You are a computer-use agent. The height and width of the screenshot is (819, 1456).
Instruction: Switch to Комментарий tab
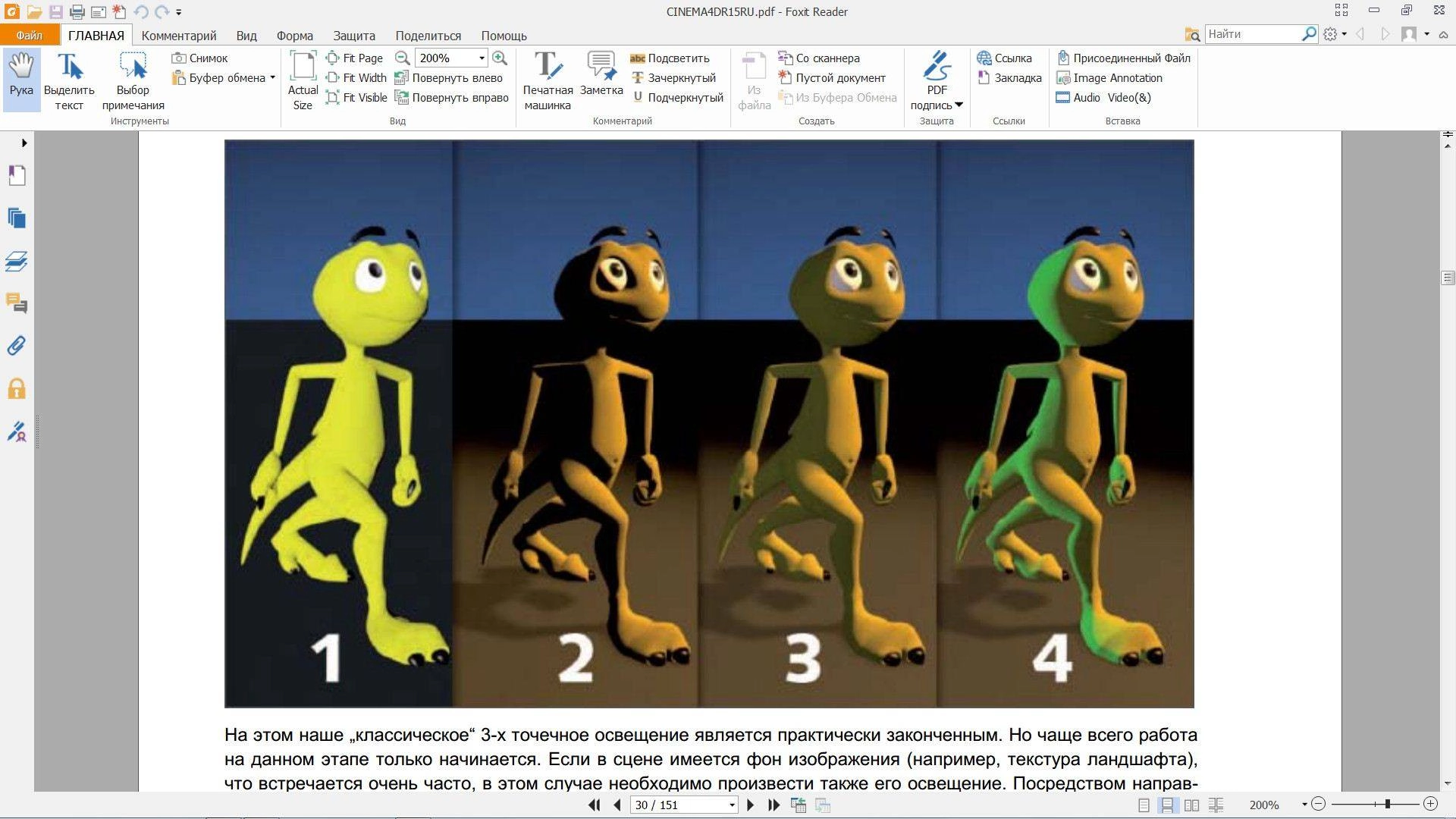point(179,36)
